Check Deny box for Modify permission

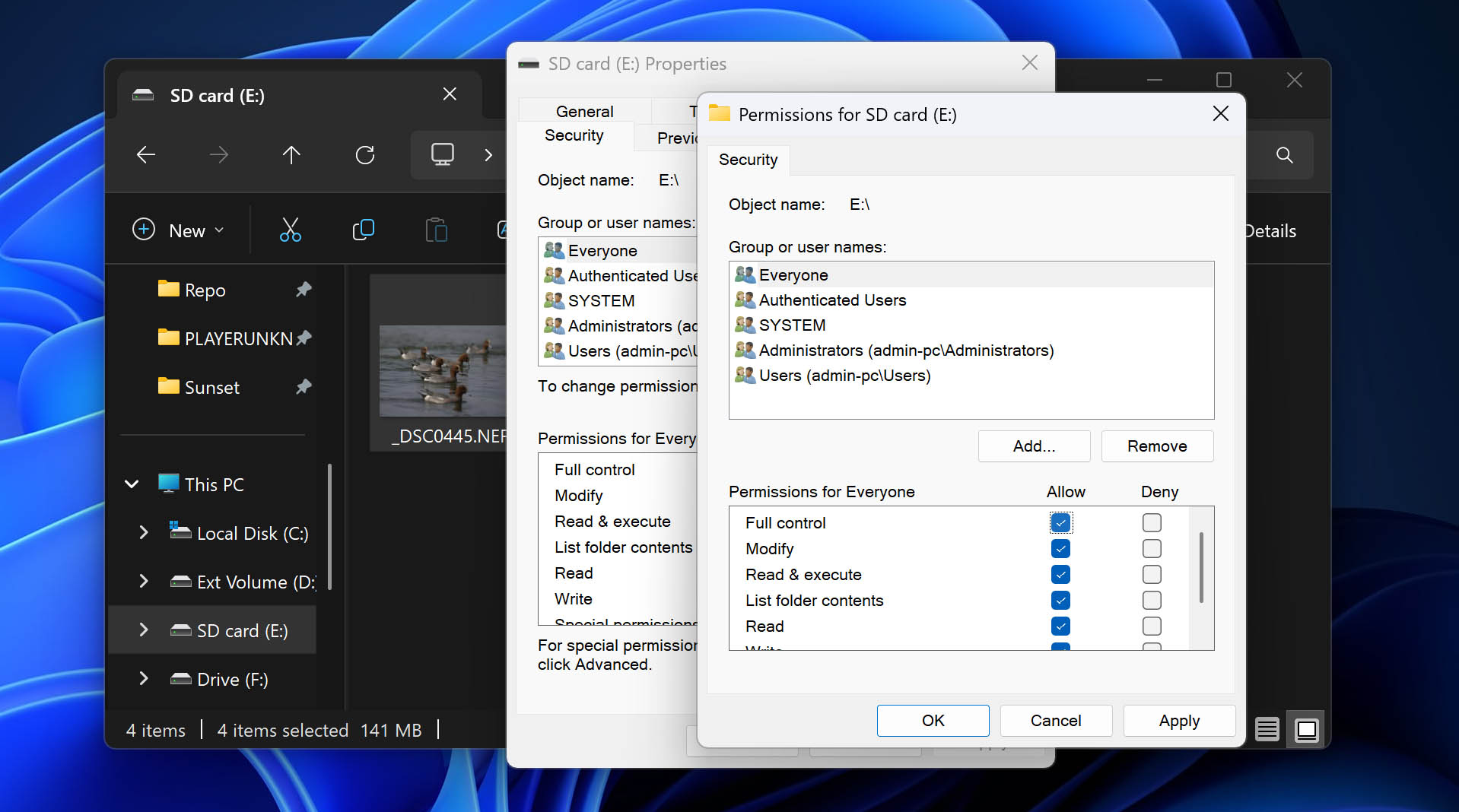1152,549
